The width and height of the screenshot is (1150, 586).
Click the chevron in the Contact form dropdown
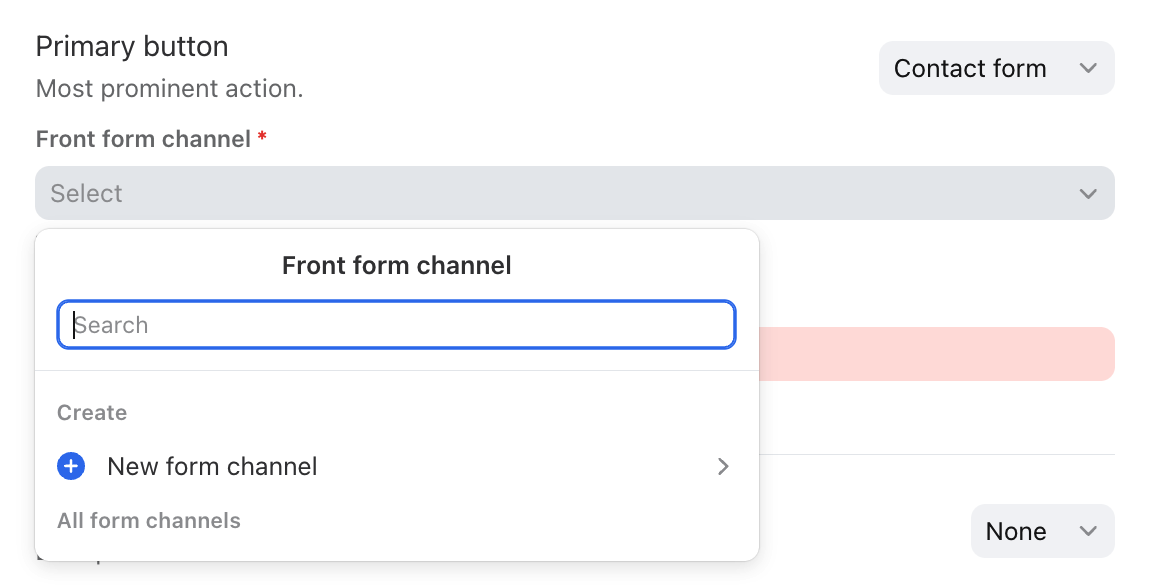1088,68
